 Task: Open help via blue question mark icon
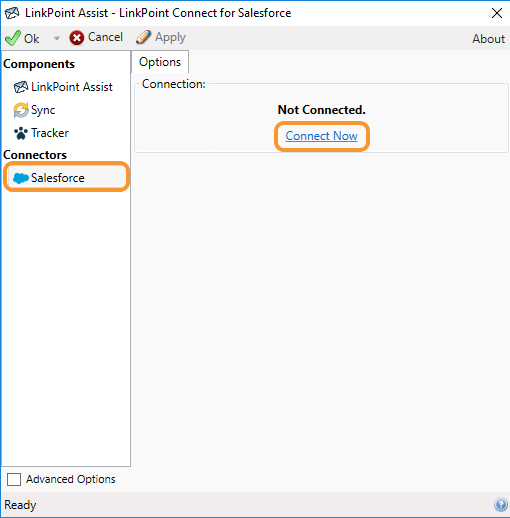(501, 505)
